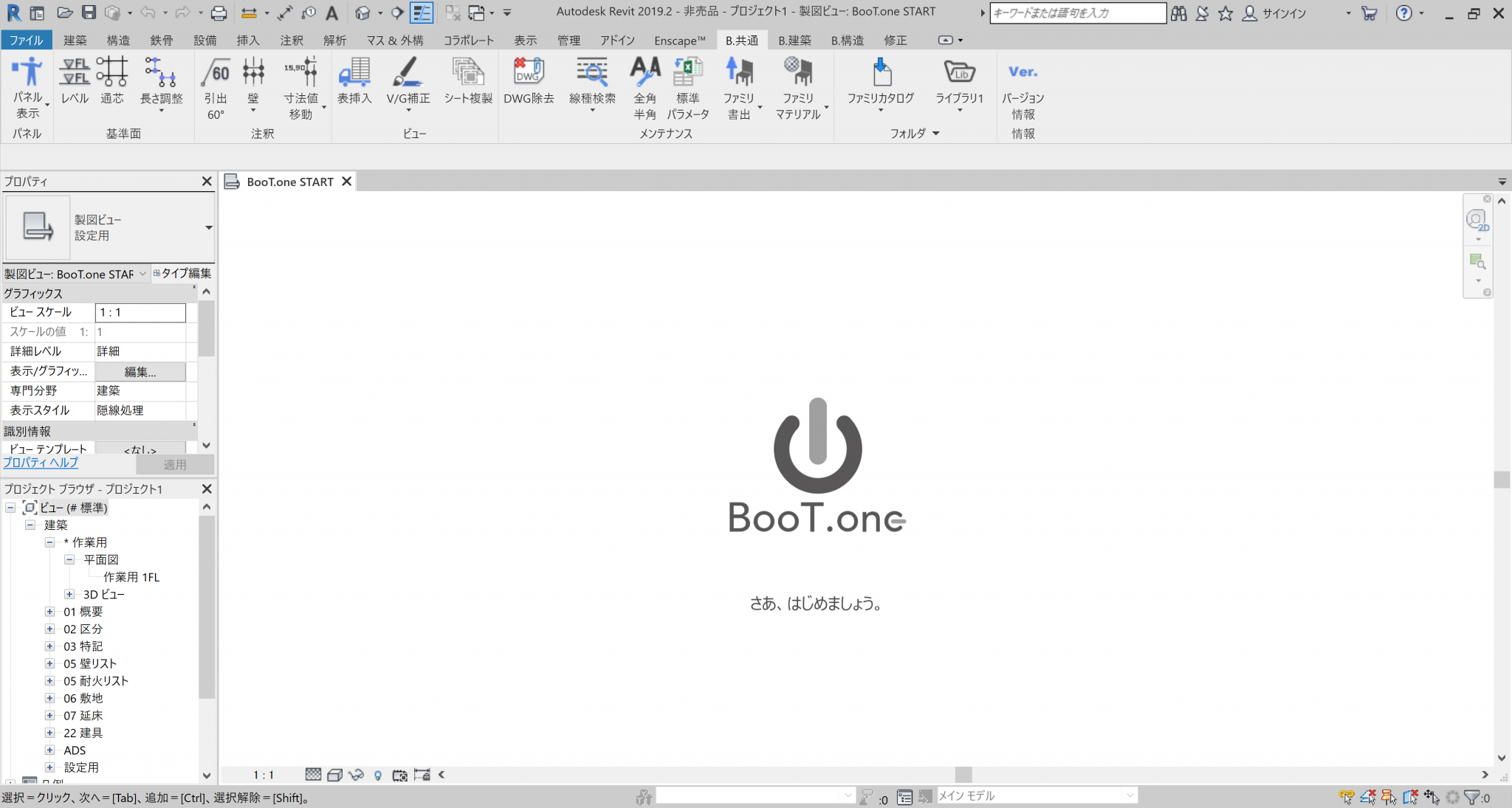Open the ファミリカタログ icon

tap(881, 84)
